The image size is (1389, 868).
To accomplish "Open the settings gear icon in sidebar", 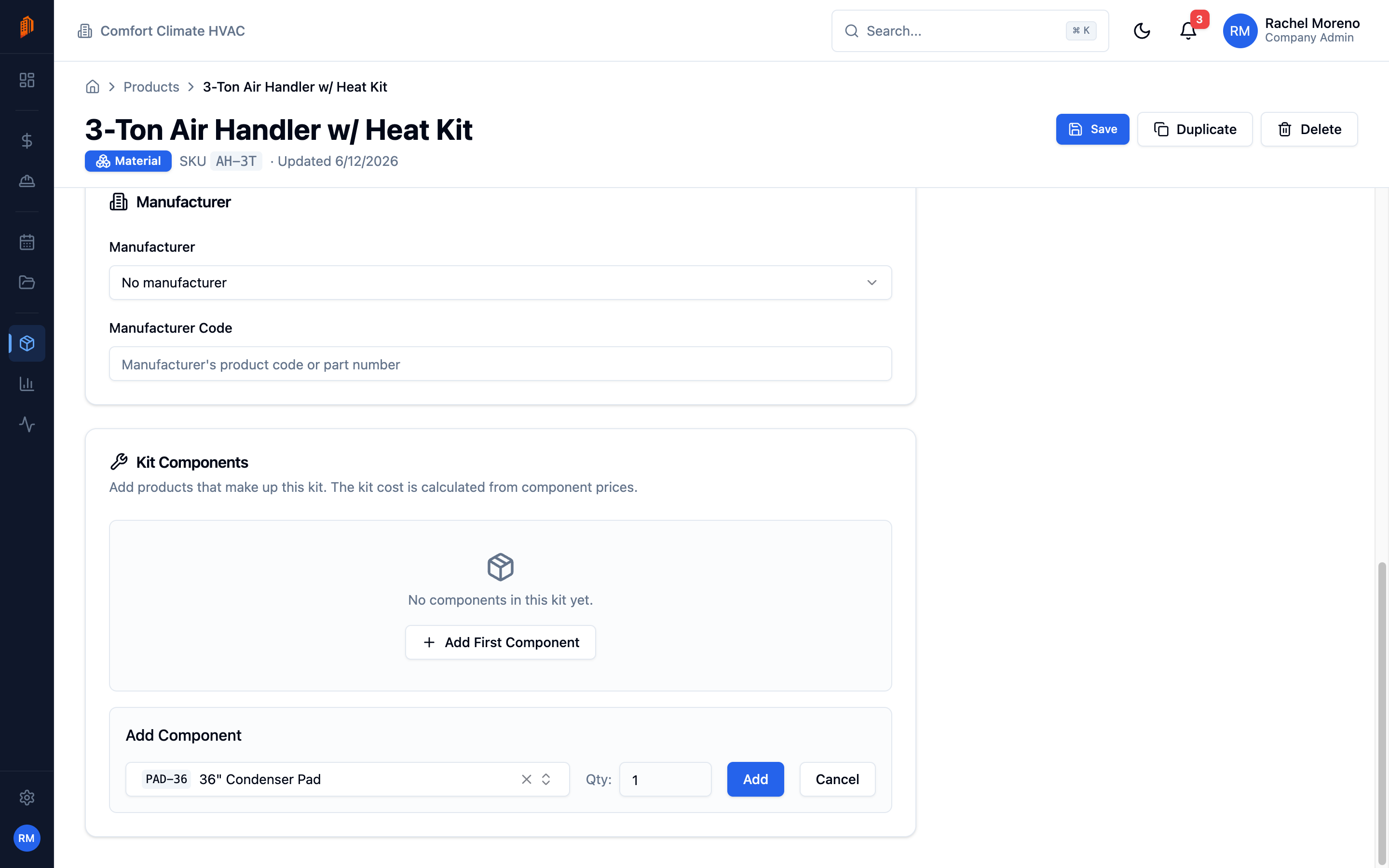I will click(27, 798).
